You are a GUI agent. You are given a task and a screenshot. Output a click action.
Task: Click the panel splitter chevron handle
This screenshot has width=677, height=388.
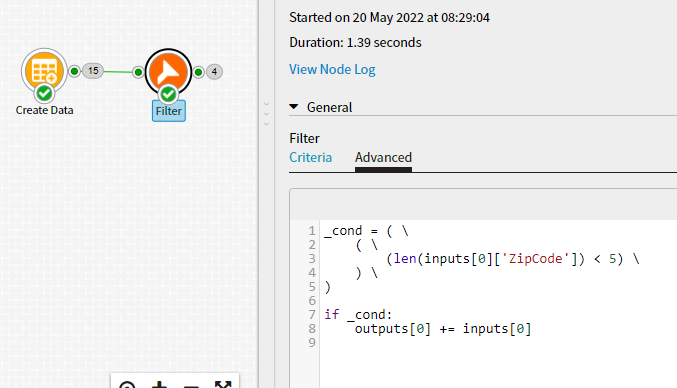click(266, 114)
